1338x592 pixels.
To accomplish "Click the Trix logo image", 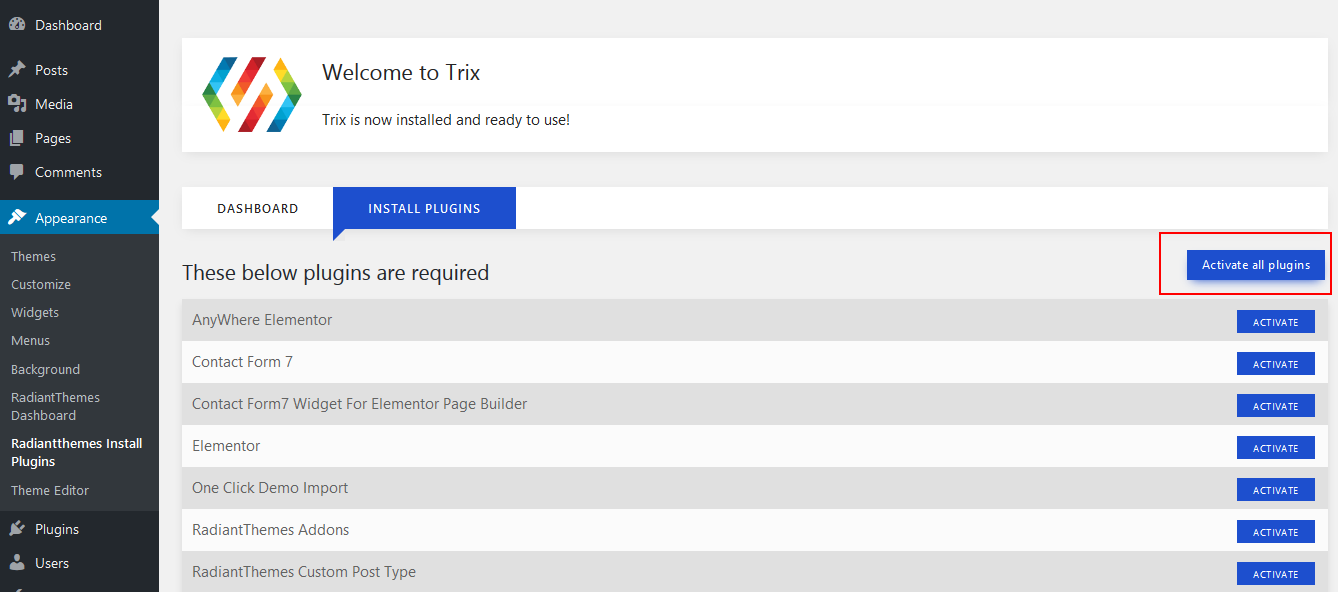I will tap(252, 95).
